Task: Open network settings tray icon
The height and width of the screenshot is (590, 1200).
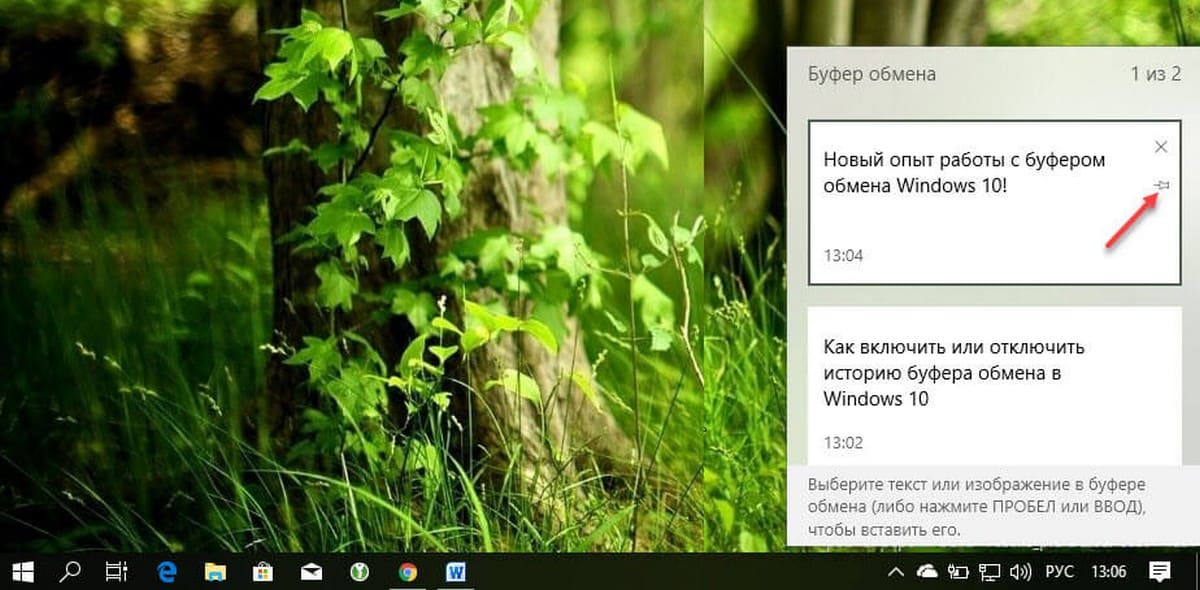Action: [989, 572]
